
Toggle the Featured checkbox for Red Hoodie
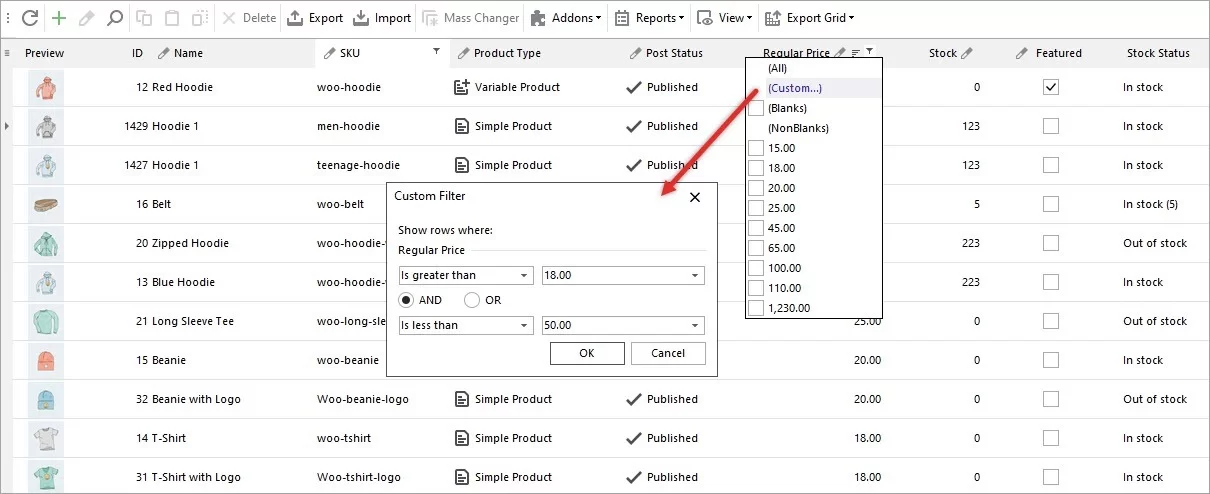pyautogui.click(x=1050, y=88)
